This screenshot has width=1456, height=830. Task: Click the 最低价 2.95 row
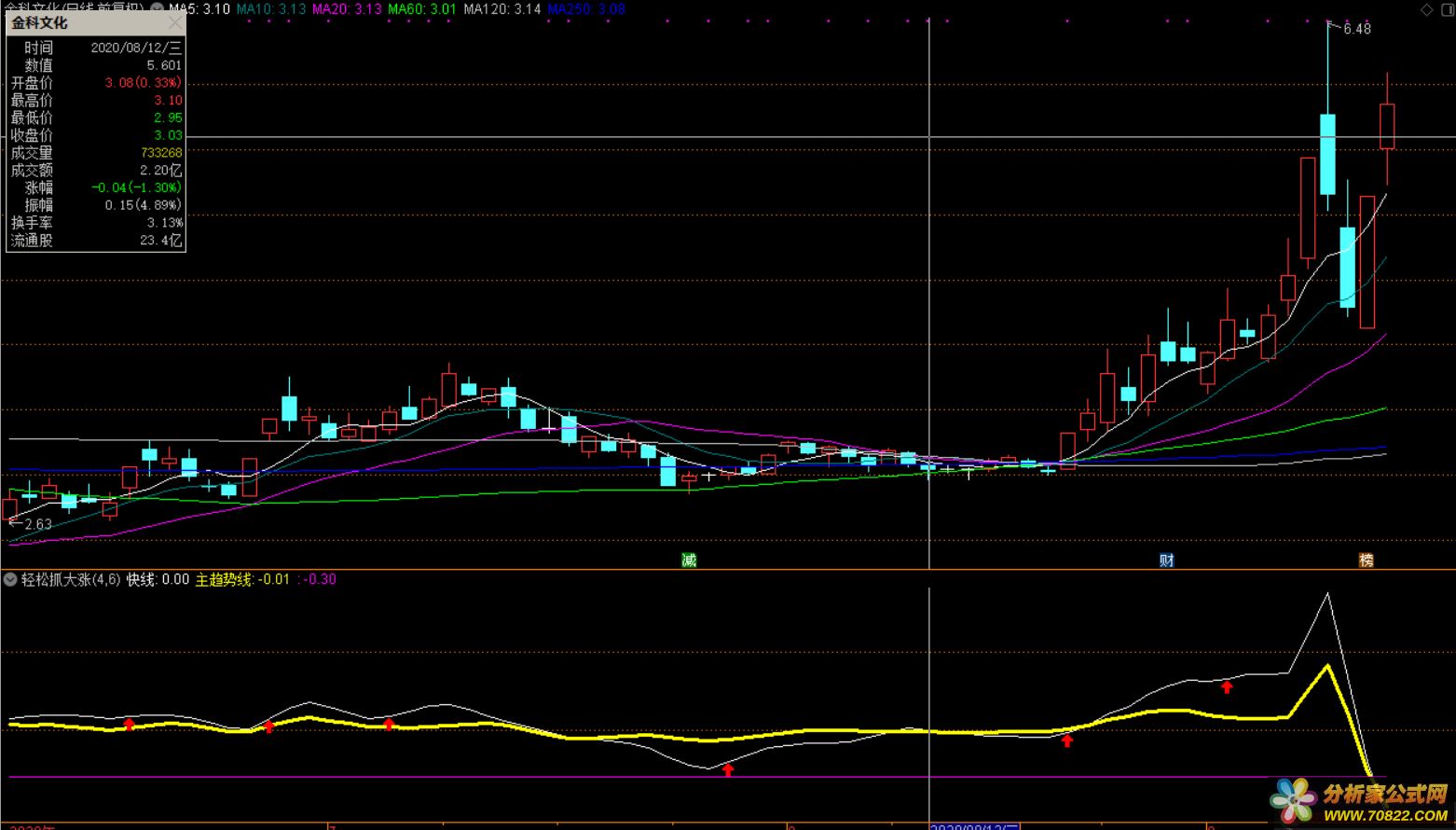click(x=96, y=118)
